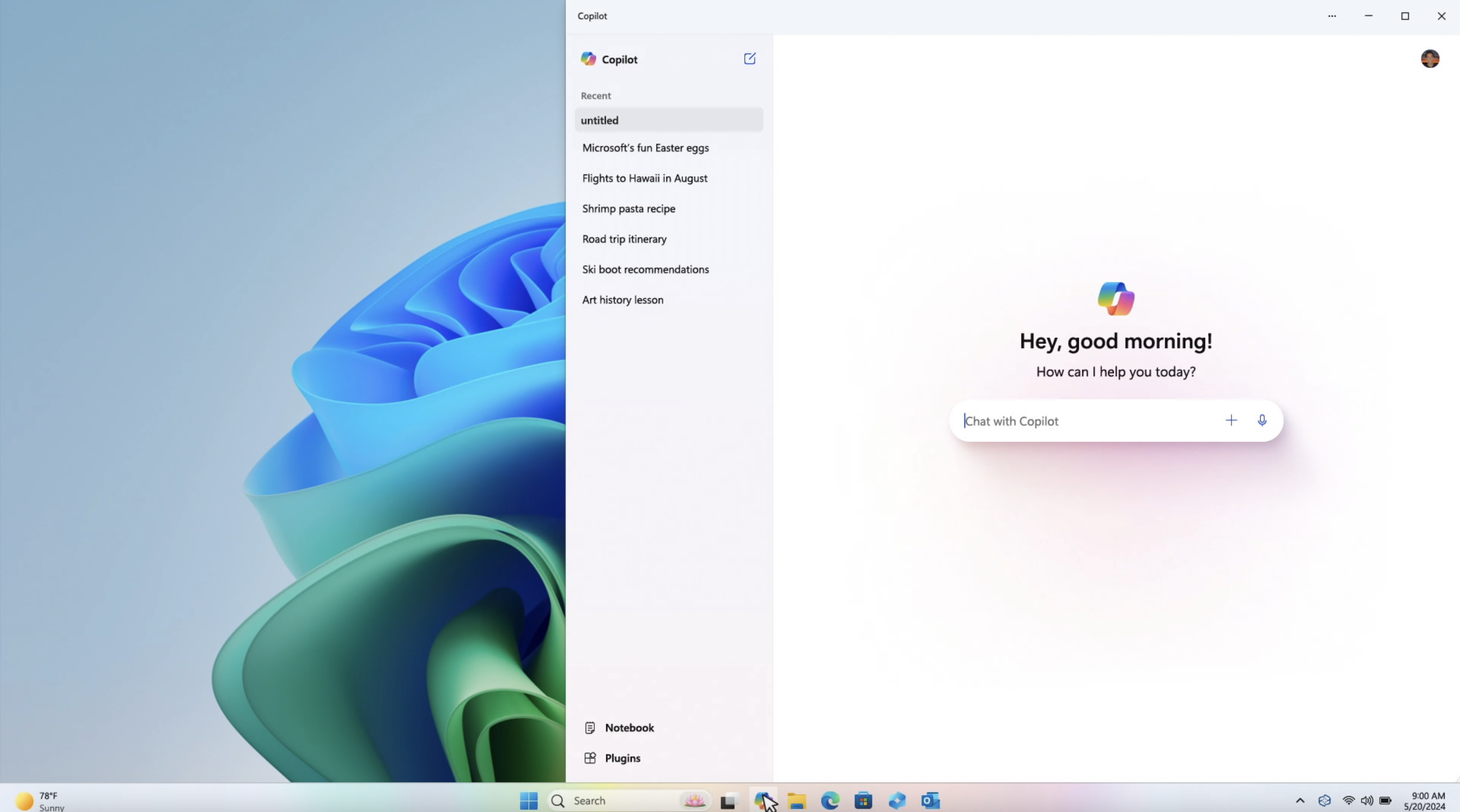
Task: Click the Copilot logo in sidebar header
Action: point(588,59)
